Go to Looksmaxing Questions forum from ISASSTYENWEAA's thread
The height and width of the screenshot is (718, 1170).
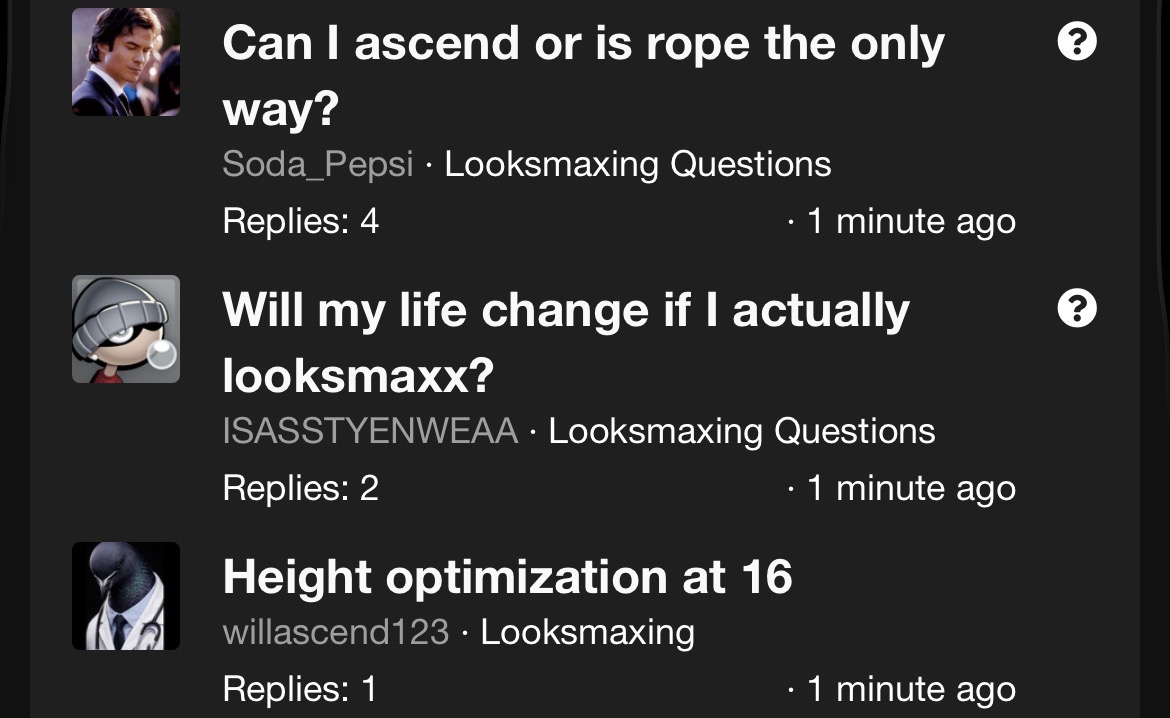[741, 431]
